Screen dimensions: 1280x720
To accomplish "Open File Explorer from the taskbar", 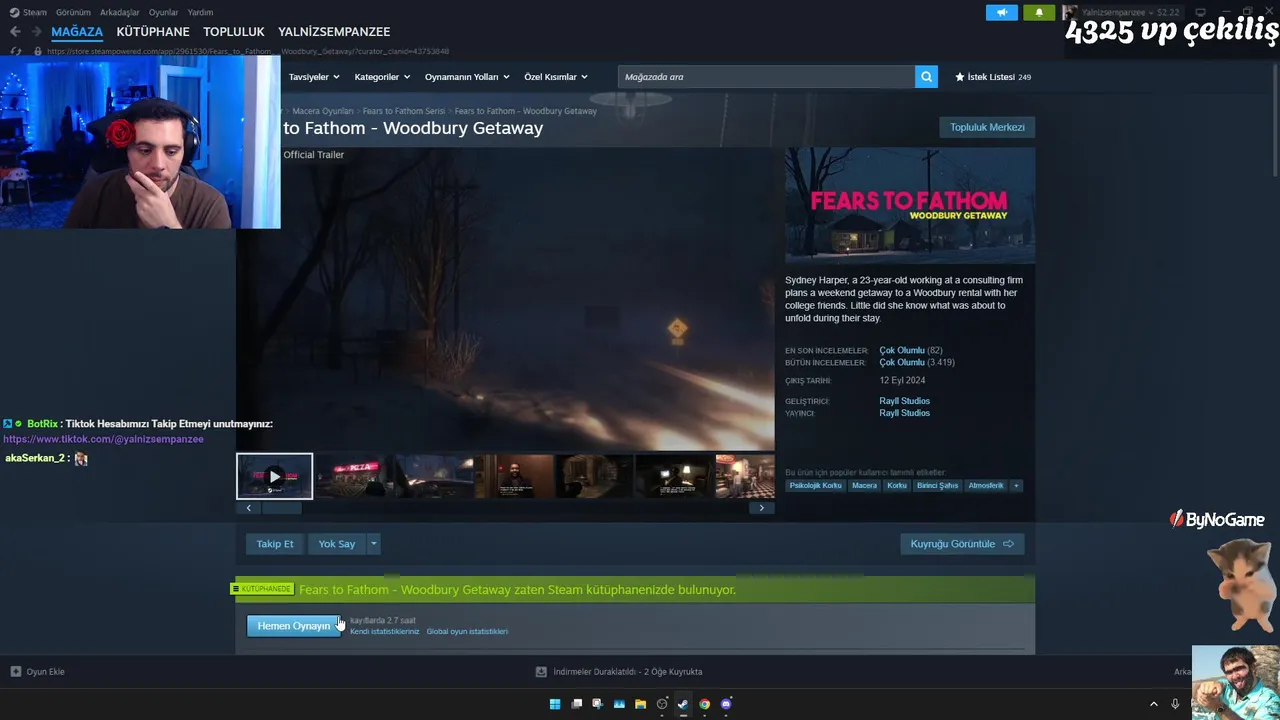I will coord(640,704).
